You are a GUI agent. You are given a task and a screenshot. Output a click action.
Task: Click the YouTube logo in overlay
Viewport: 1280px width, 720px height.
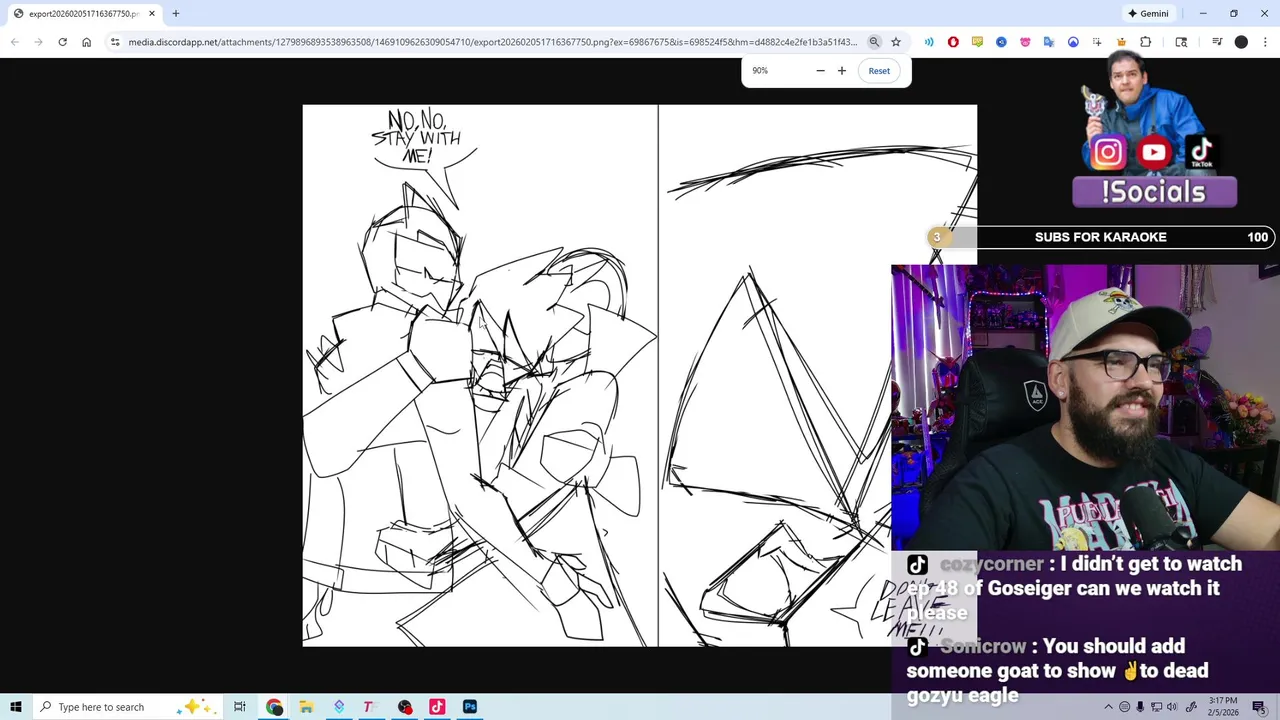coord(1154,153)
